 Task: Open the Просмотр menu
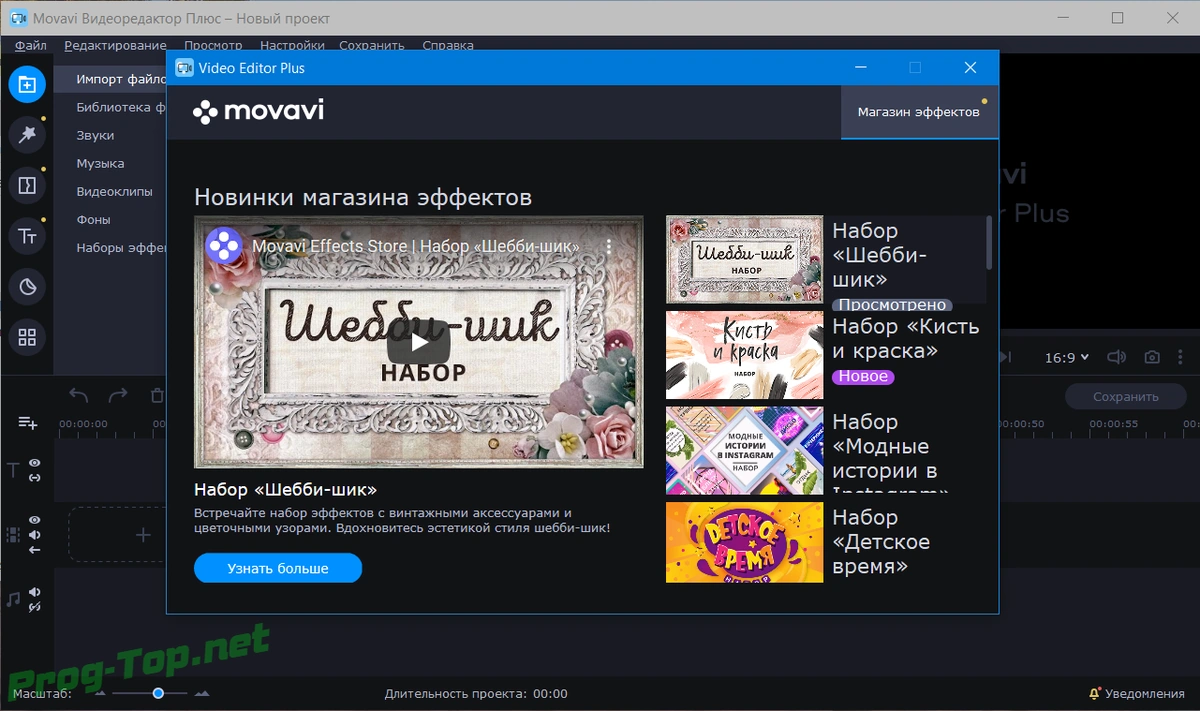tap(213, 45)
